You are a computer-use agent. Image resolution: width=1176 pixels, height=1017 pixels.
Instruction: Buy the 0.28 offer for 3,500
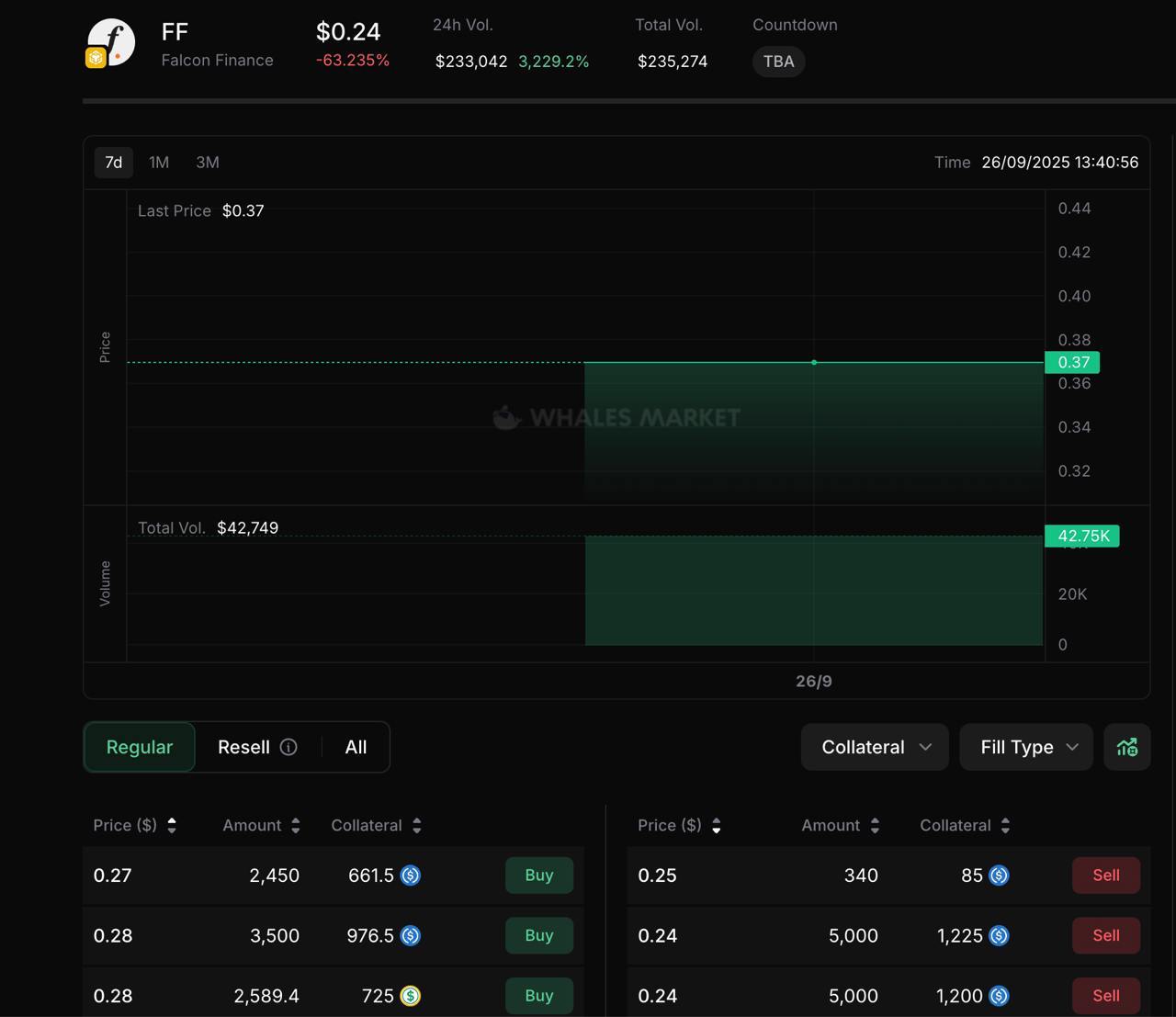(539, 935)
